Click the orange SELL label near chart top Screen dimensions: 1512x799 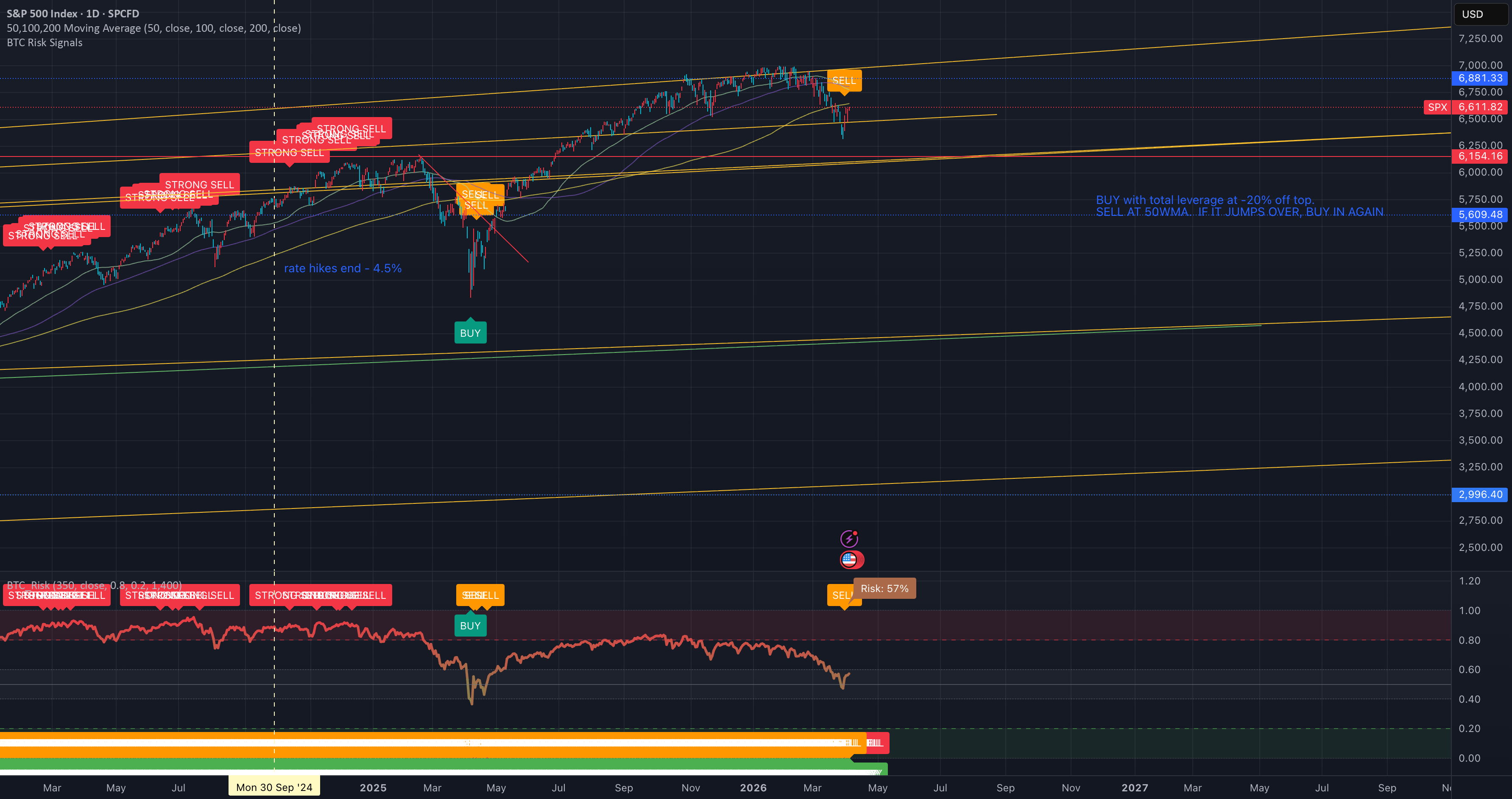click(844, 81)
